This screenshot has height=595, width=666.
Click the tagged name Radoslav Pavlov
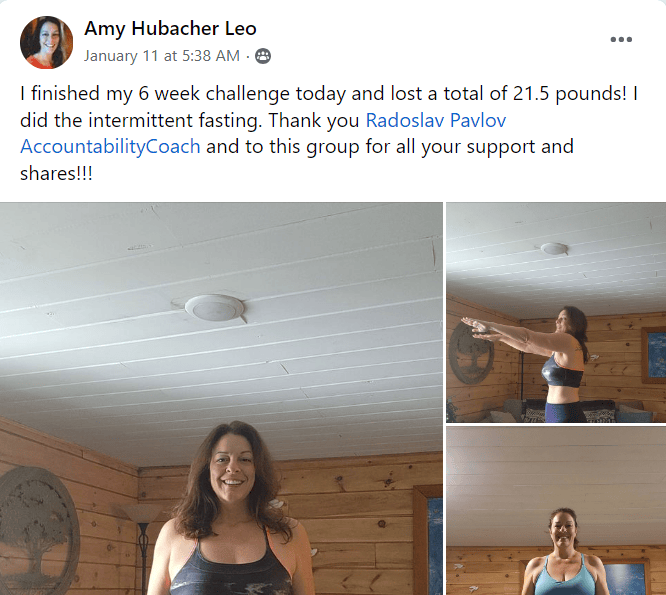(x=436, y=120)
